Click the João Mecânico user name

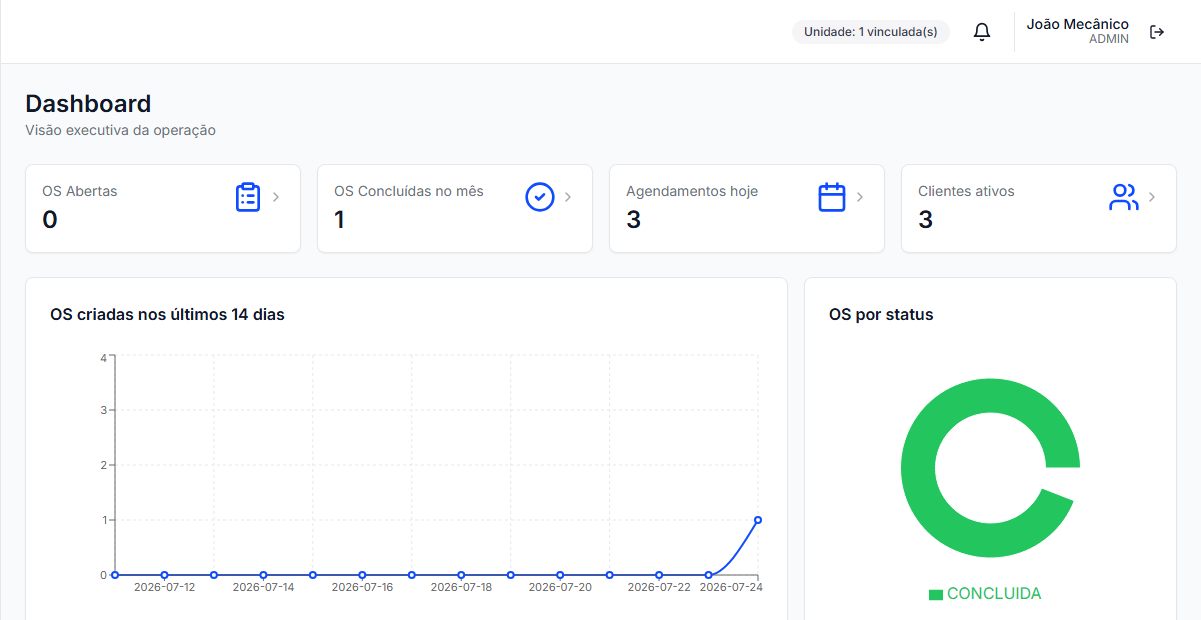tap(1077, 24)
